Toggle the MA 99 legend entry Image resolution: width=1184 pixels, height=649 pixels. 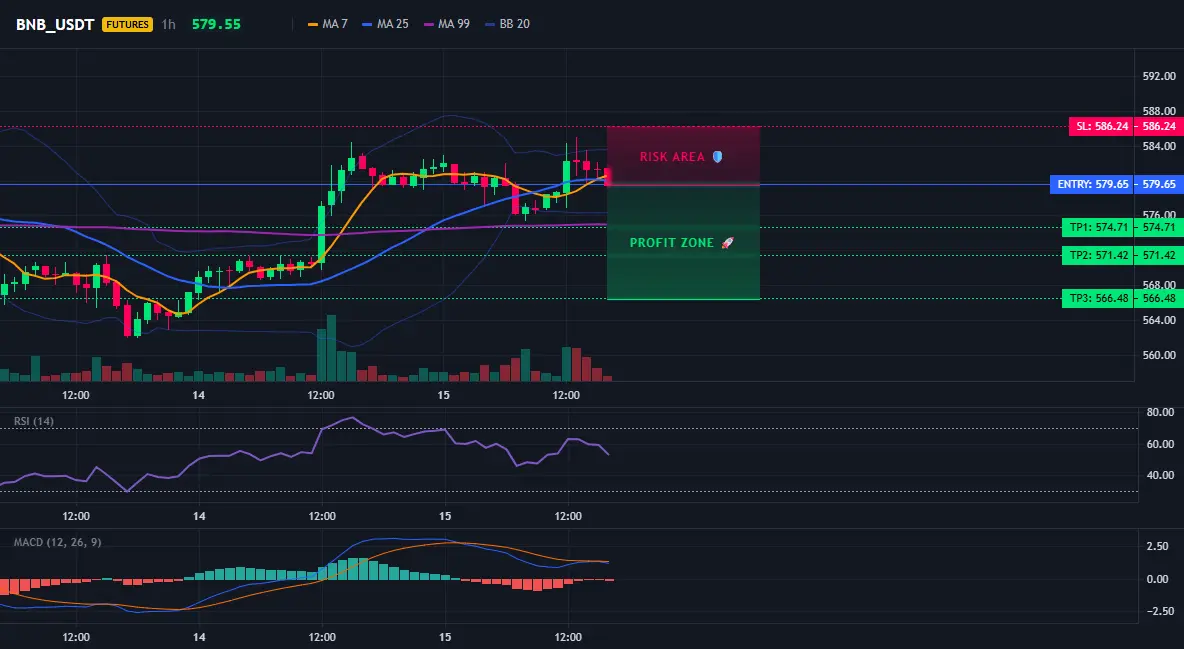point(447,24)
